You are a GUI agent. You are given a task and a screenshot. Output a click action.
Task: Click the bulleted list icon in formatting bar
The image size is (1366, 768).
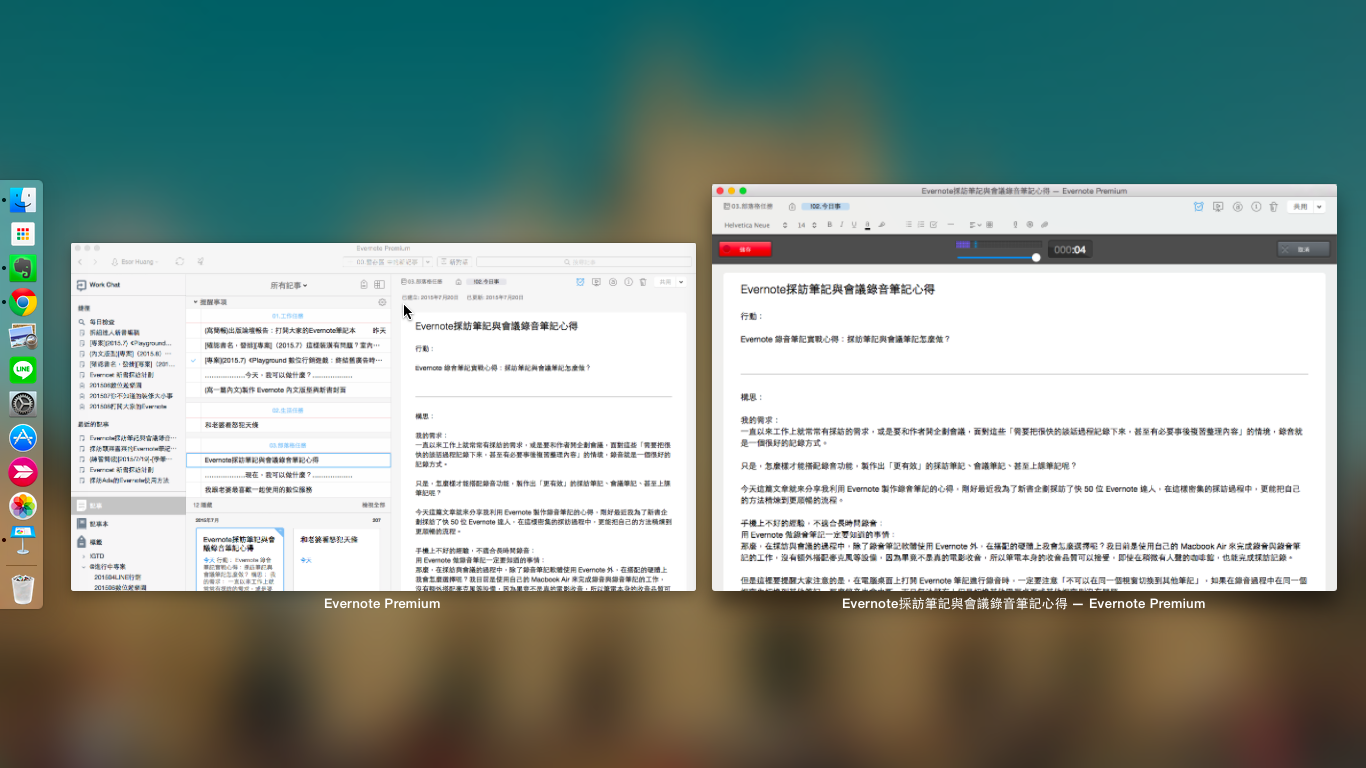pos(908,225)
